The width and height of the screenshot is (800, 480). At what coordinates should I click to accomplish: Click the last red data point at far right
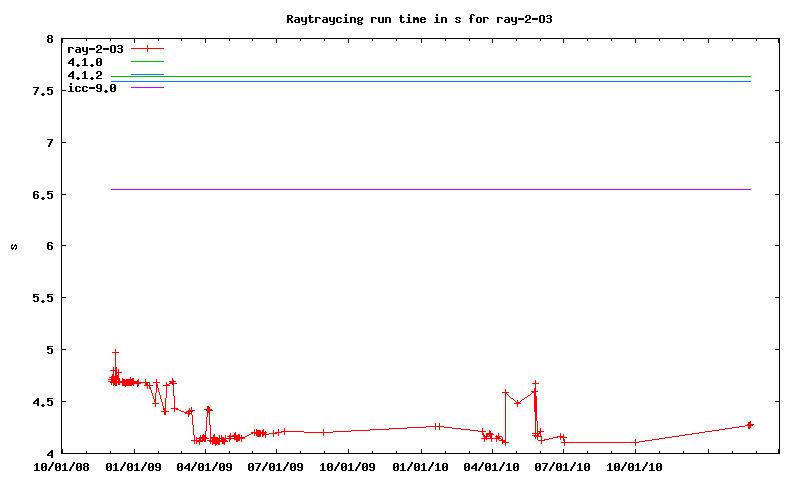[x=750, y=424]
